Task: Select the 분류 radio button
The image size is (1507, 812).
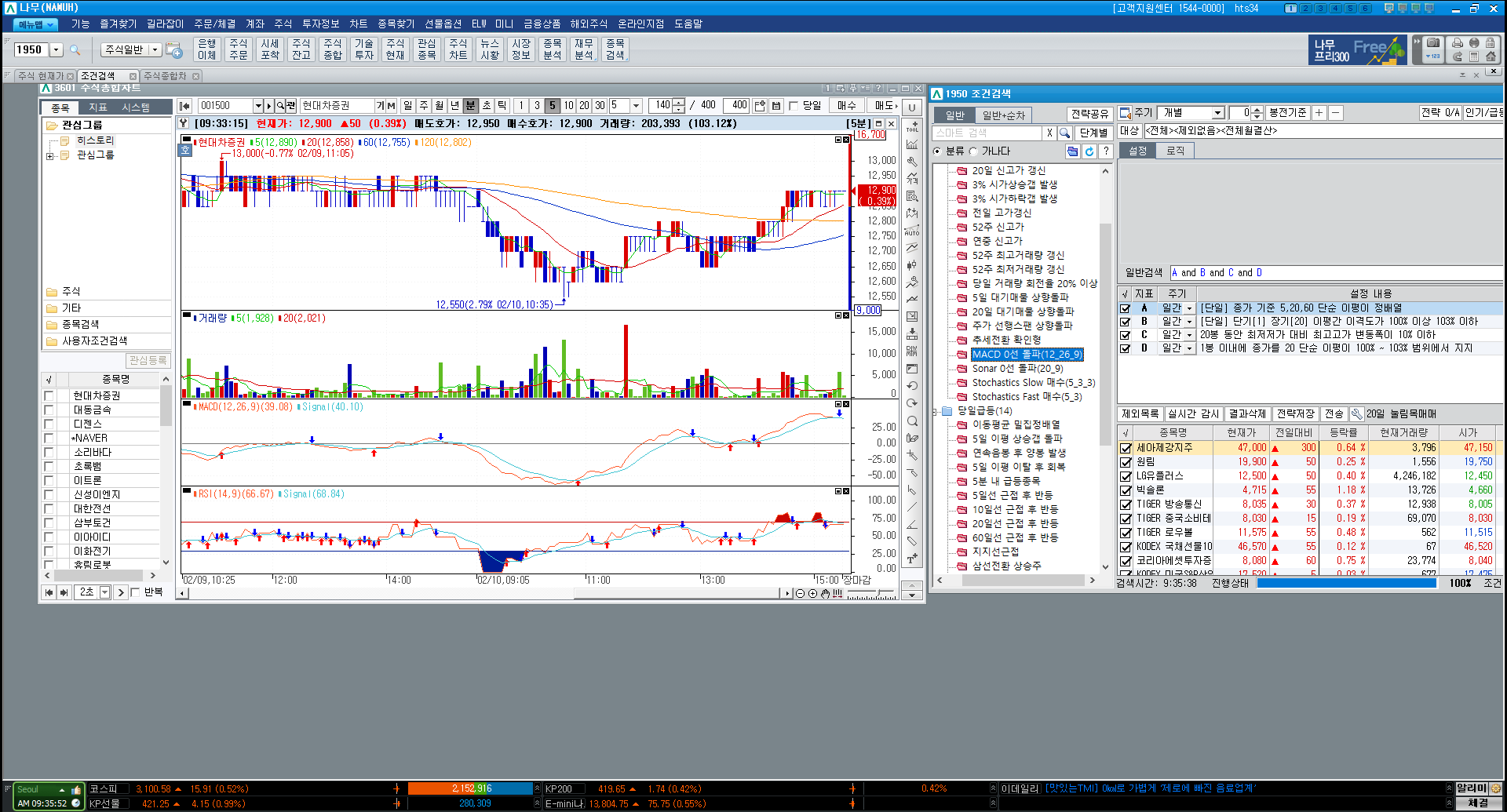Action: [x=937, y=151]
